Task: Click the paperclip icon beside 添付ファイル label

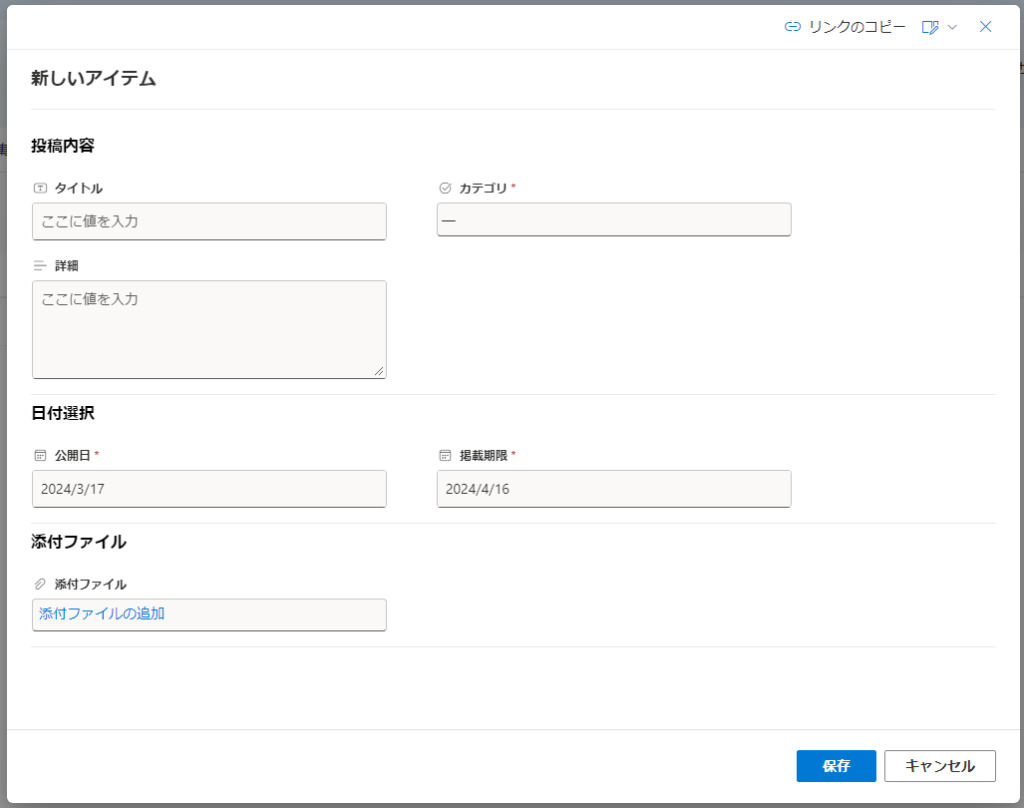Action: 40,584
